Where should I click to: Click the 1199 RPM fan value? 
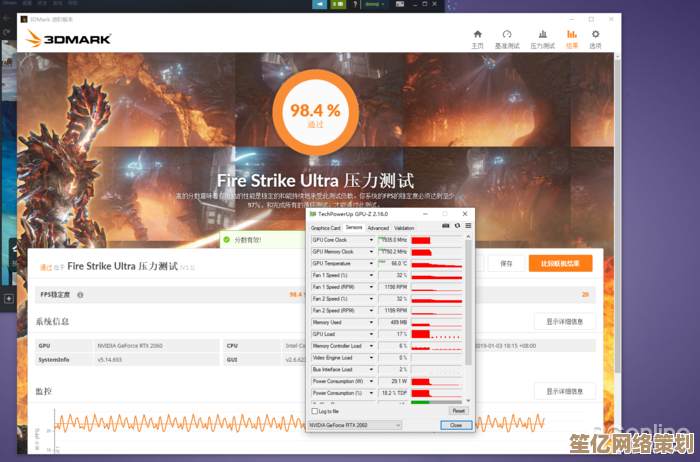393,311
